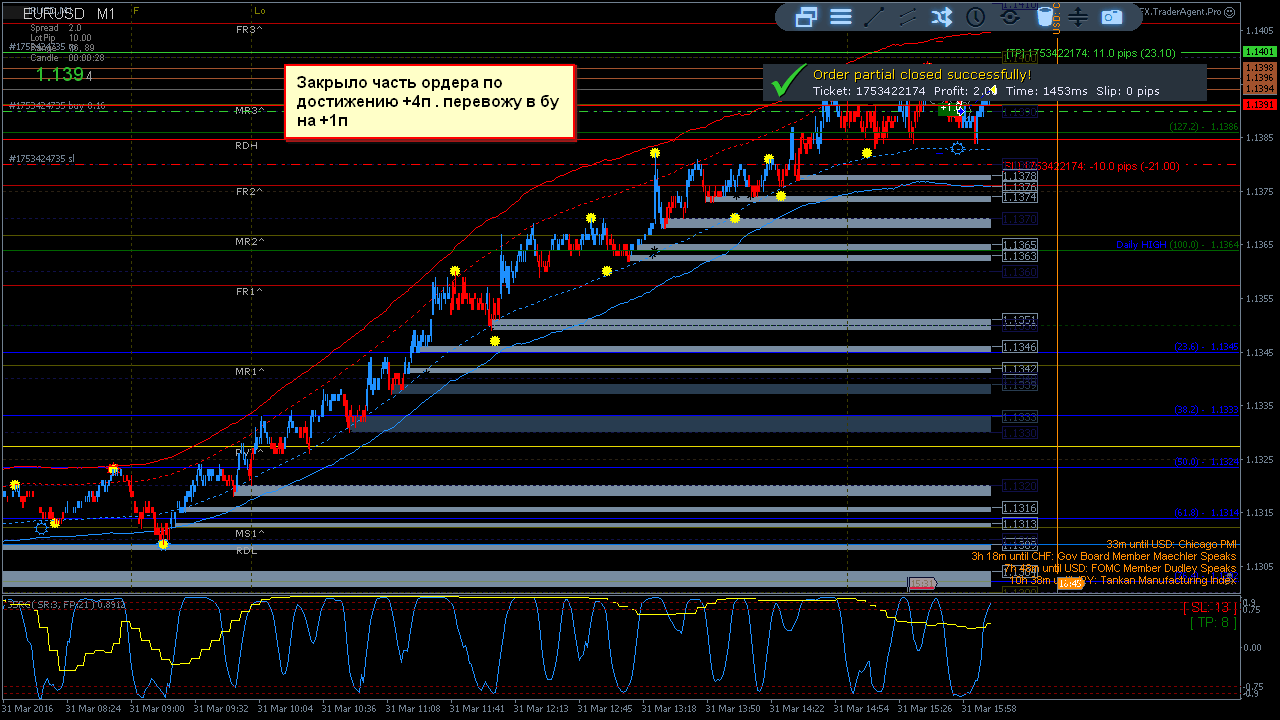Click 'Order partial closed successfully!' message
1280x720 pixels.
921,75
